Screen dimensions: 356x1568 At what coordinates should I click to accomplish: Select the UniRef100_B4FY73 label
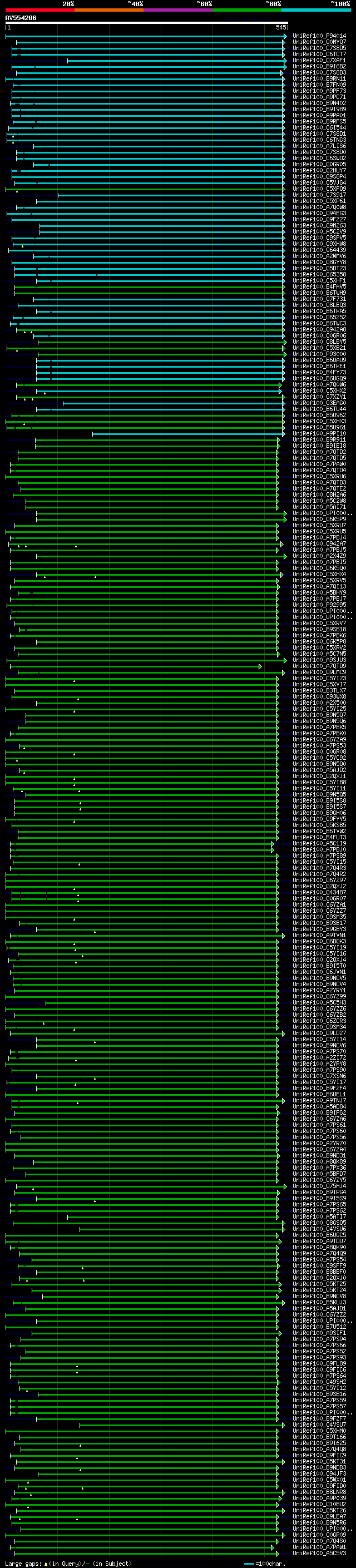pyautogui.click(x=319, y=373)
